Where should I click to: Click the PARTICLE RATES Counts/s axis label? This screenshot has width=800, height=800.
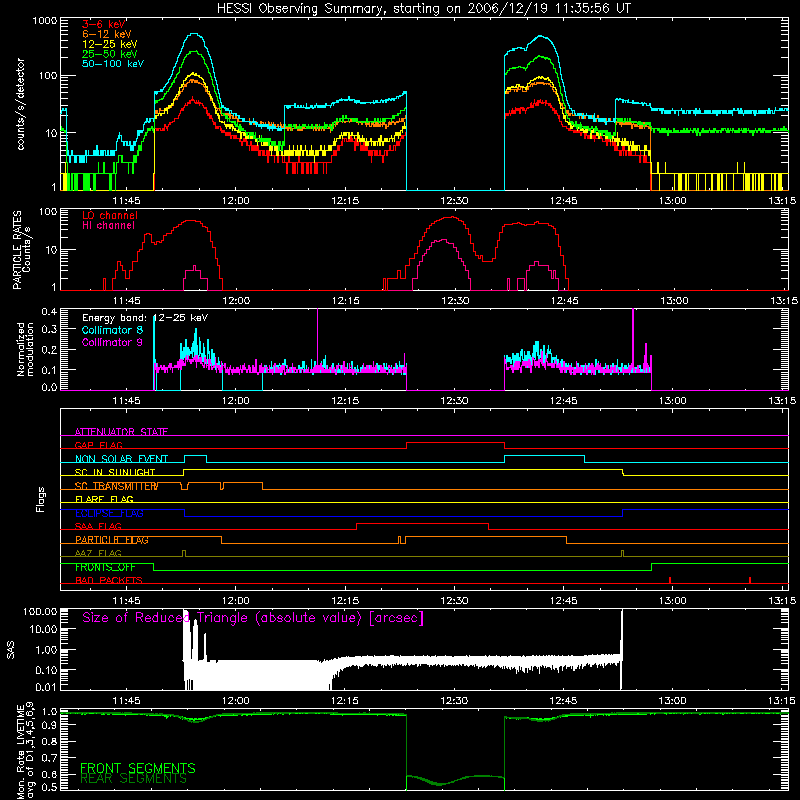click(21, 250)
